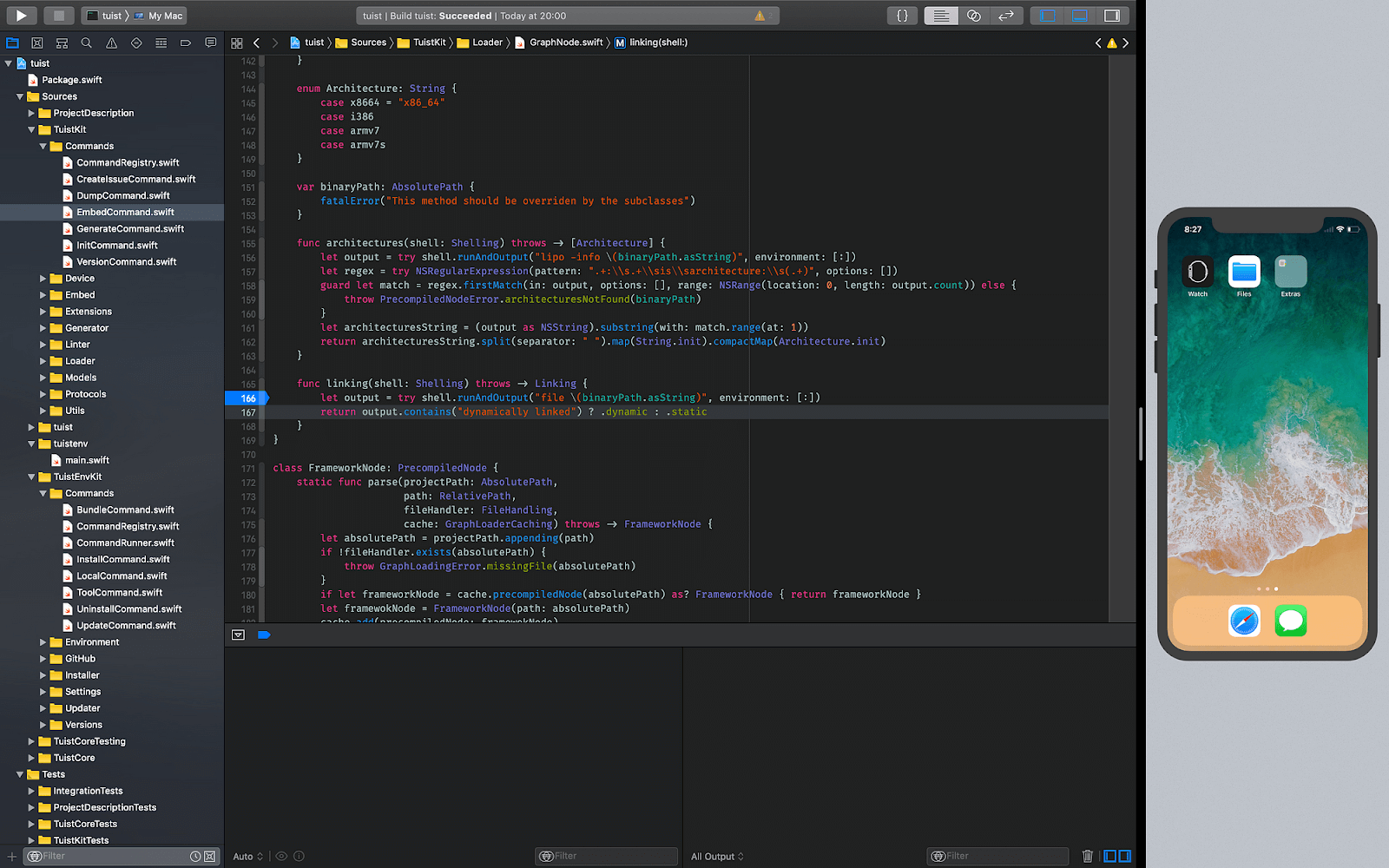Image resolution: width=1389 pixels, height=868 pixels.
Task: Open the All Output dropdown in console
Action: pos(716,856)
